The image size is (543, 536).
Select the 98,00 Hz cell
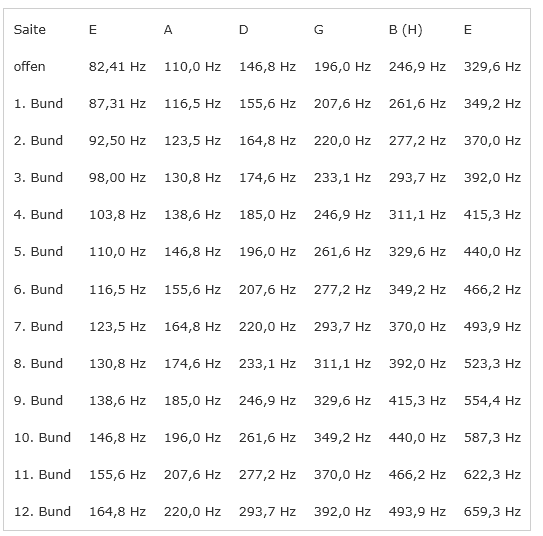click(x=117, y=178)
